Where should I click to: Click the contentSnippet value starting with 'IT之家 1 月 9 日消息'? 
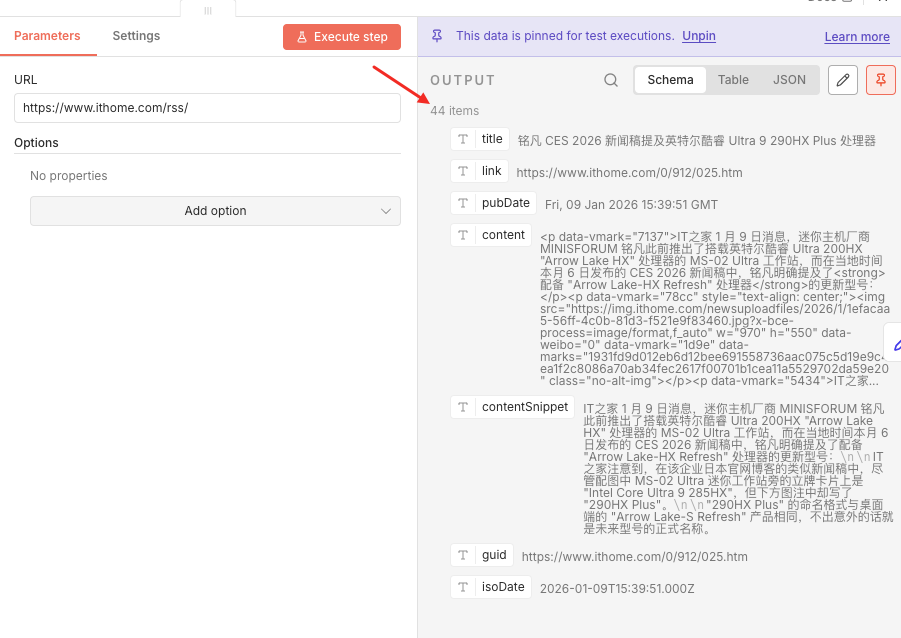pos(738,468)
